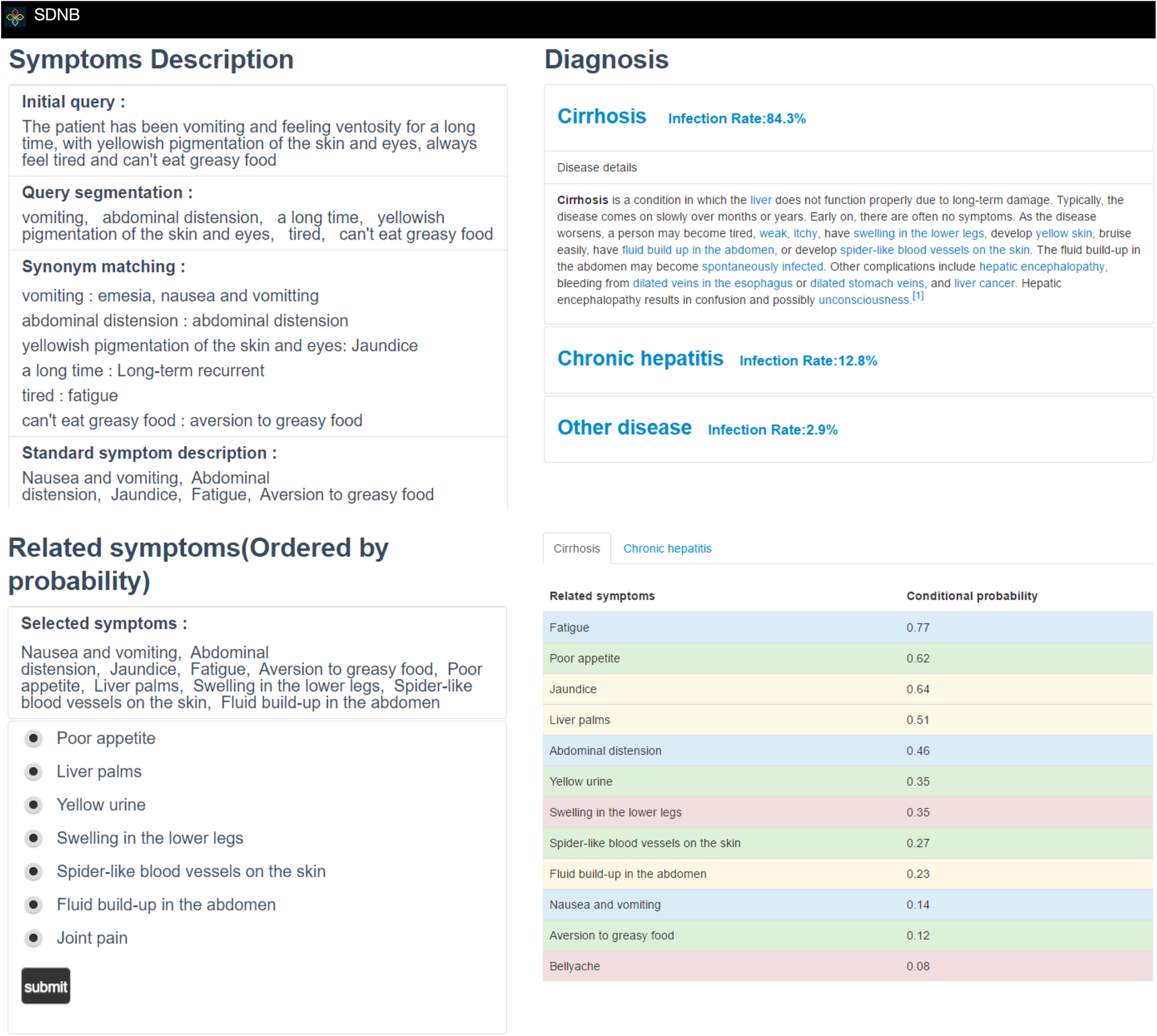Select the Poor appetite radio button
The height and width of the screenshot is (1036, 1157).
(x=33, y=738)
